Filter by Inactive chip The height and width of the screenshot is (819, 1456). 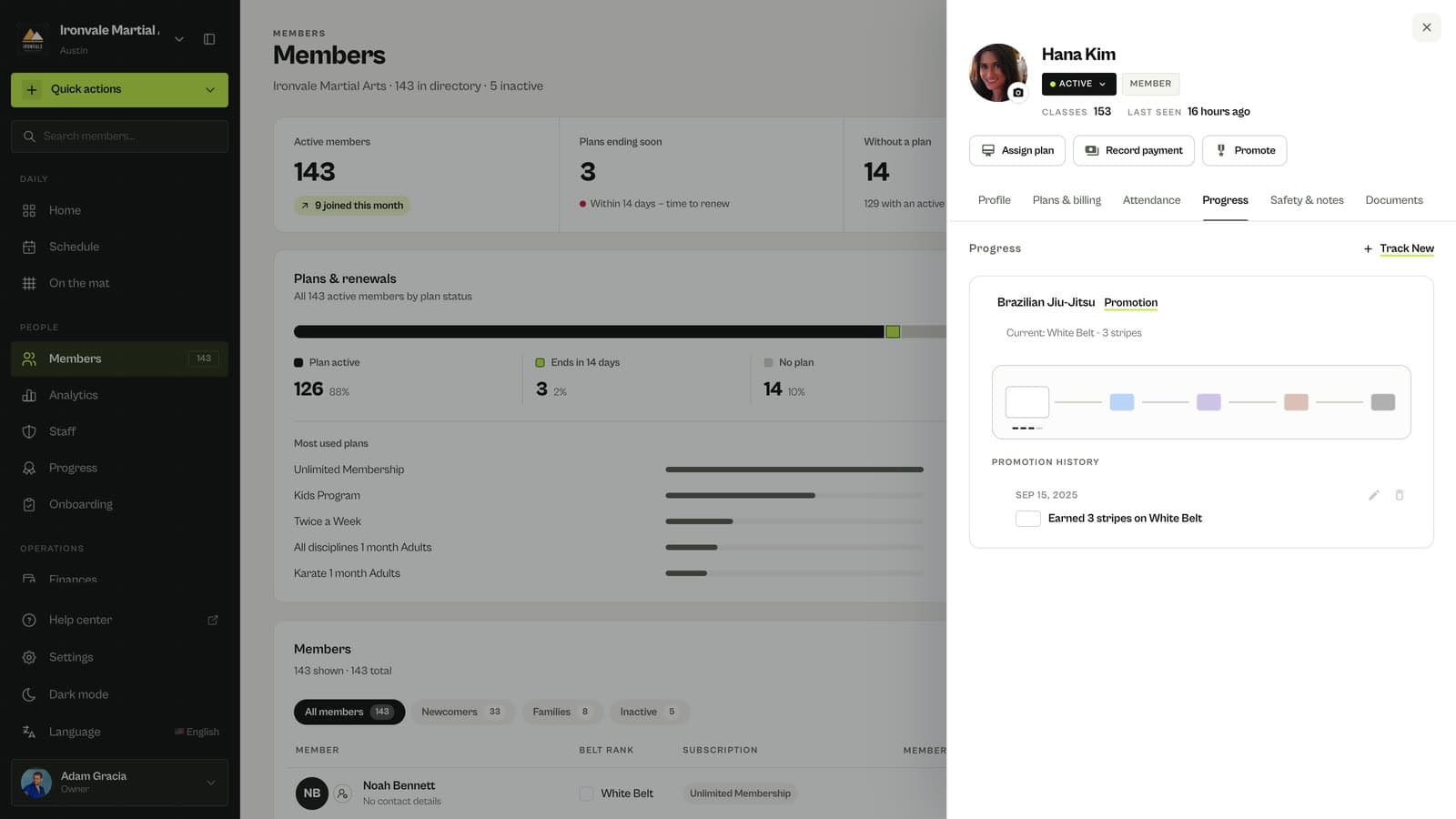(x=649, y=712)
